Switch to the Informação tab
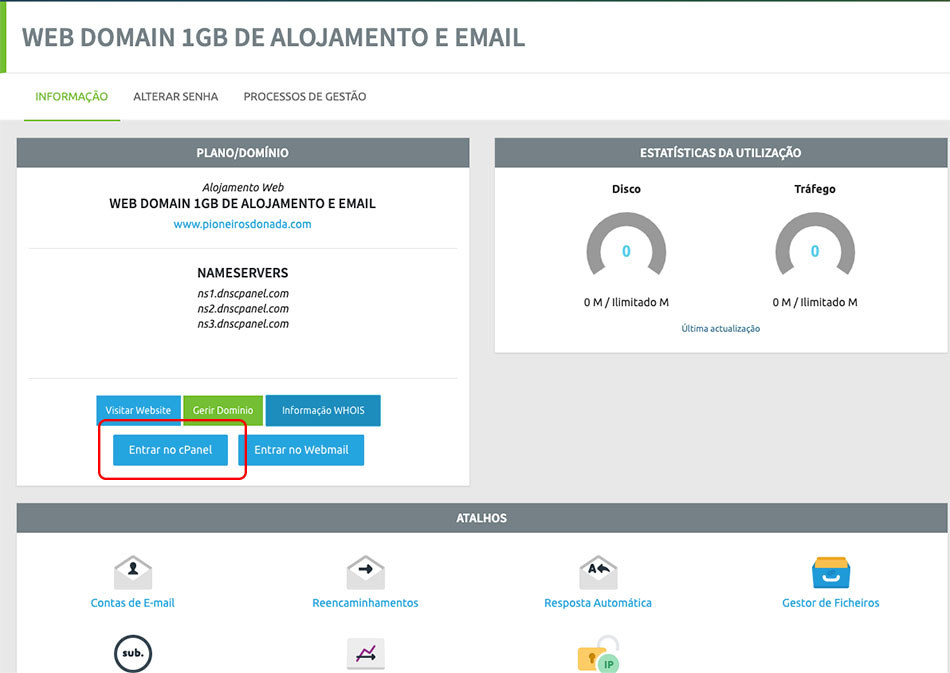Image resolution: width=950 pixels, height=673 pixels. tap(72, 97)
